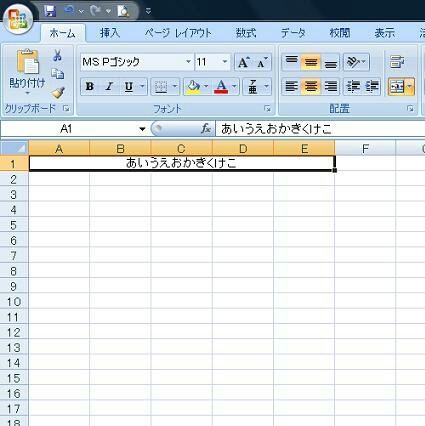Click the fx insert function button
425x426 pixels.
click(206, 129)
